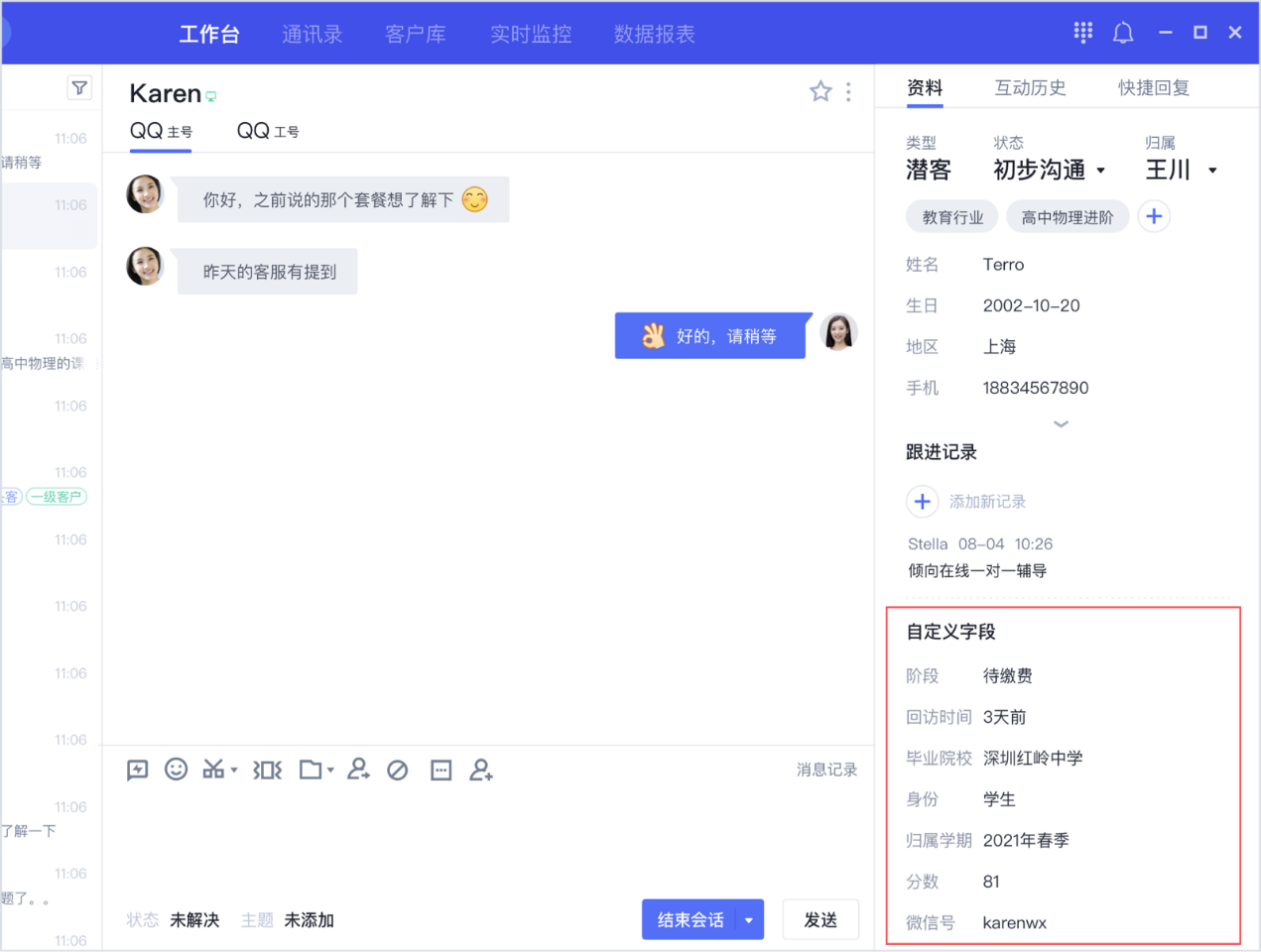
Task: Click the karenwx WeChat ID value
Action: tap(1014, 923)
